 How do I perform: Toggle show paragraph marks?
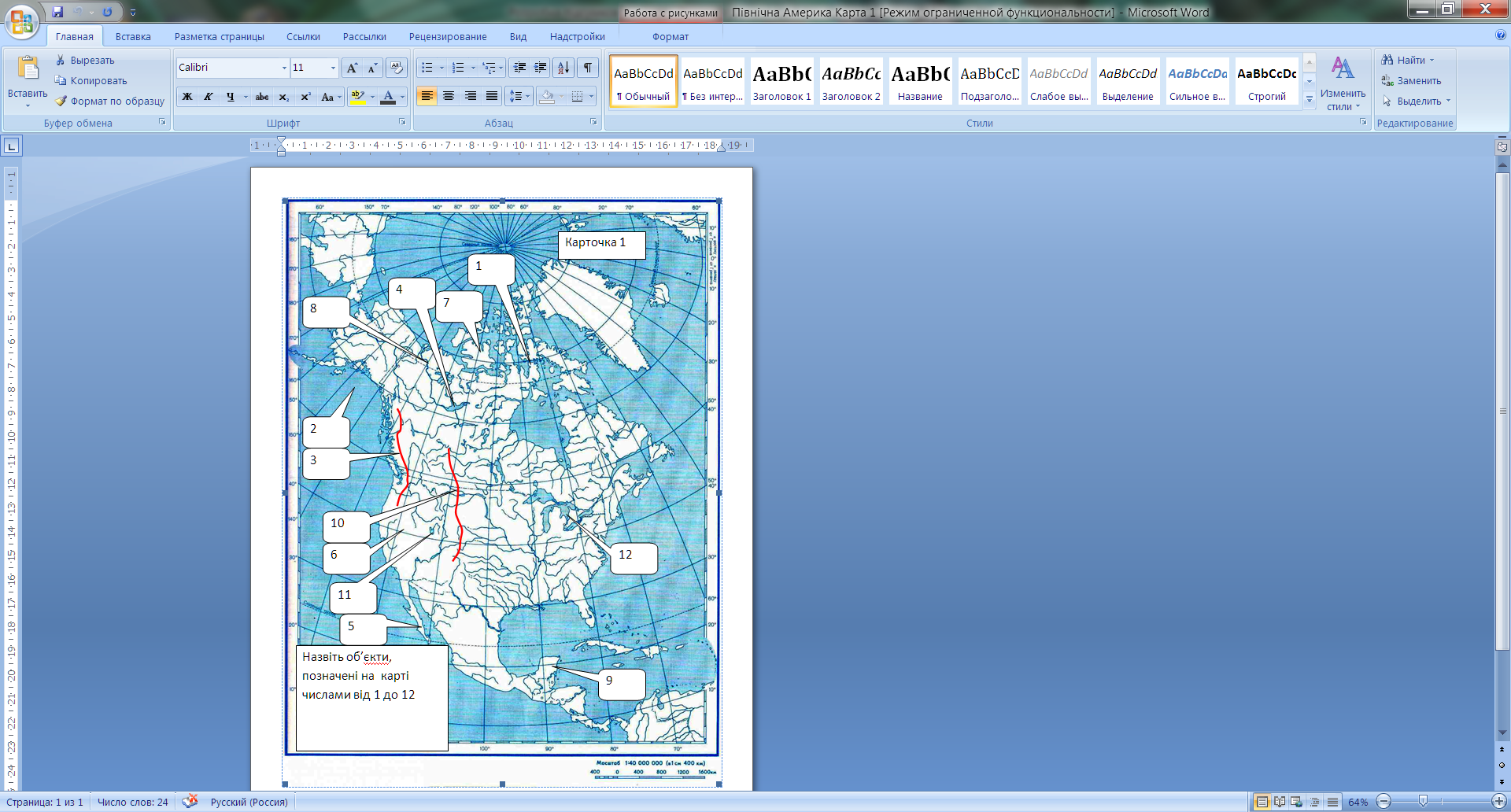pos(588,68)
